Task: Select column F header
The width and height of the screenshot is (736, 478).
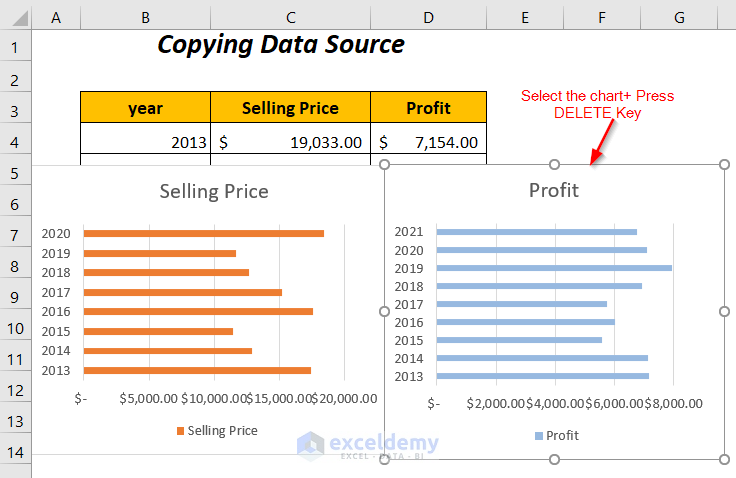Action: point(602,16)
